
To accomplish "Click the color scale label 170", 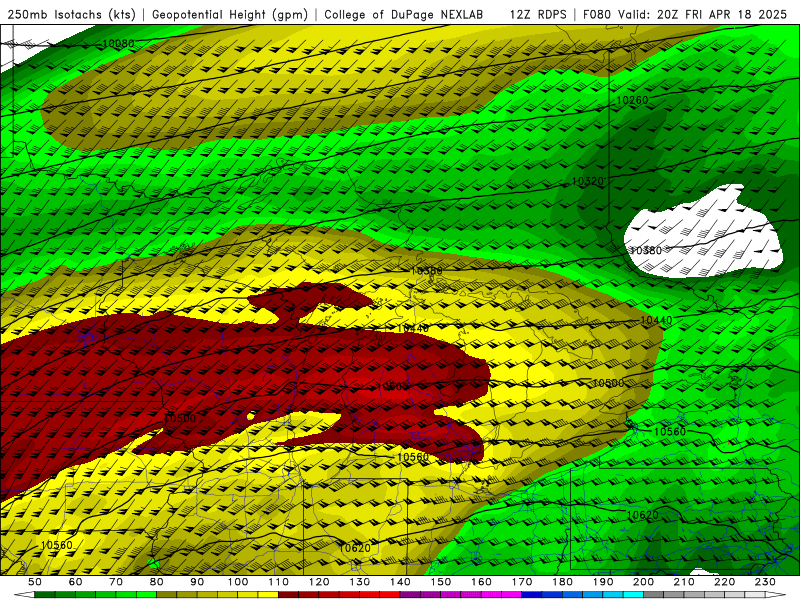I will [x=522, y=582].
